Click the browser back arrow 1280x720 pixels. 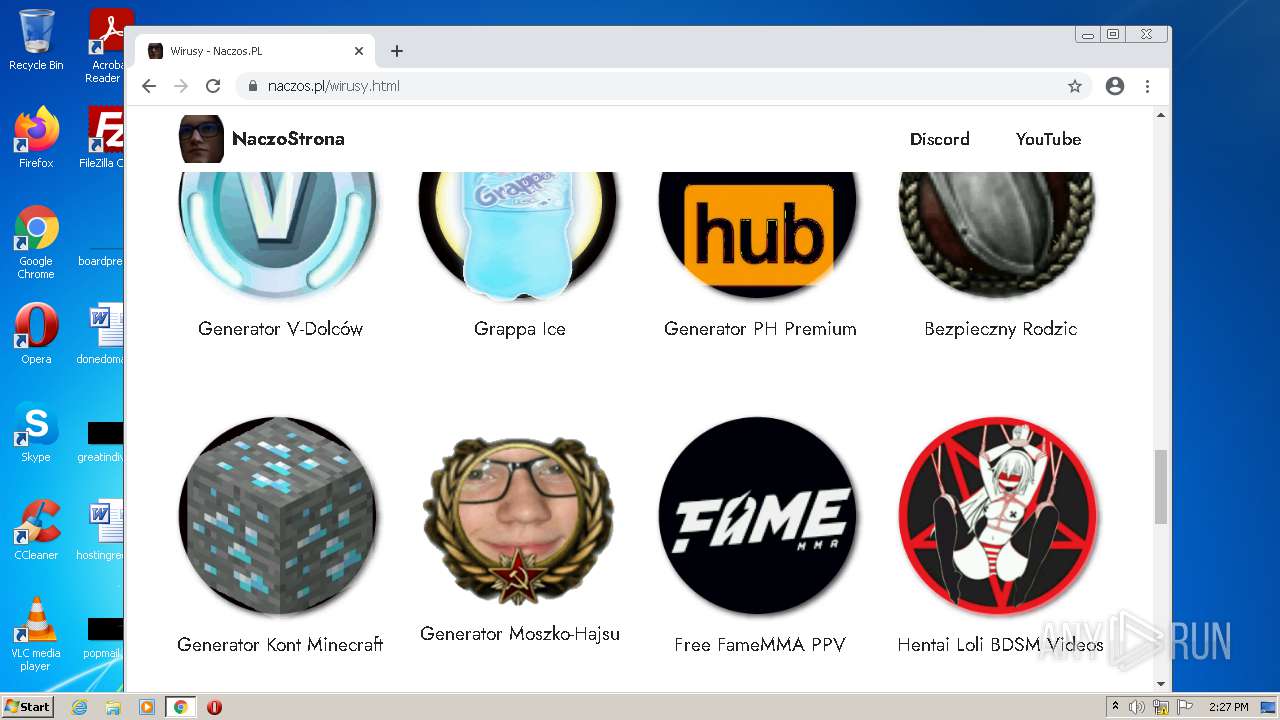pyautogui.click(x=149, y=86)
